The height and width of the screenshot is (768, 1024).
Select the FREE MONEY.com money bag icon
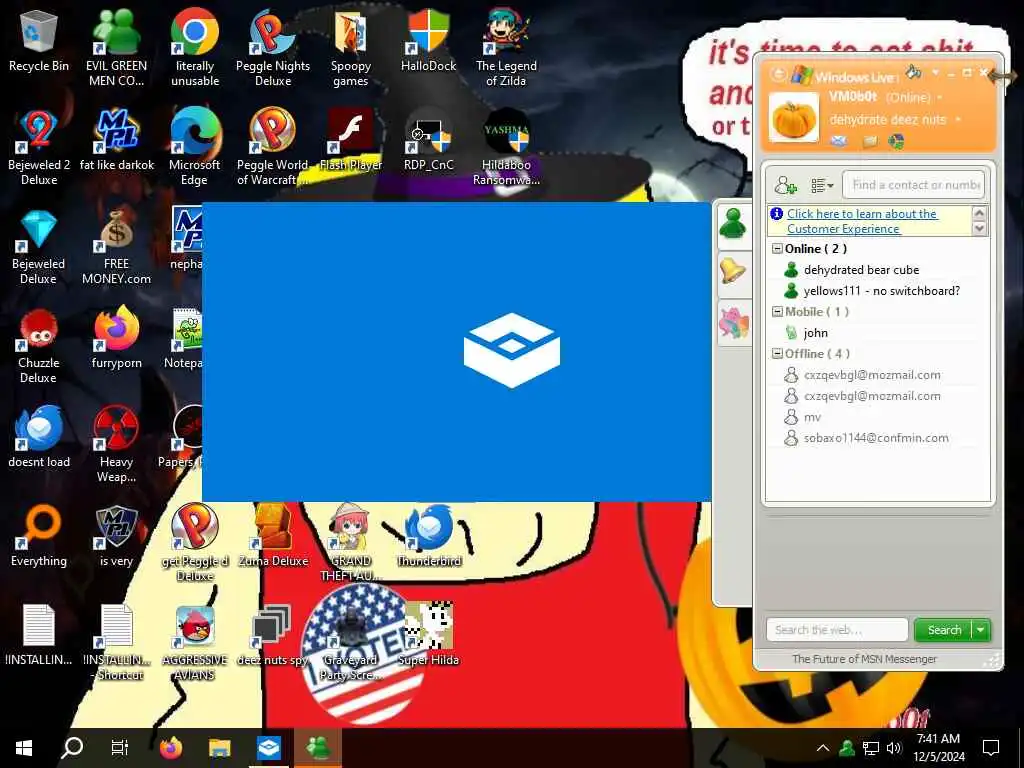click(116, 248)
